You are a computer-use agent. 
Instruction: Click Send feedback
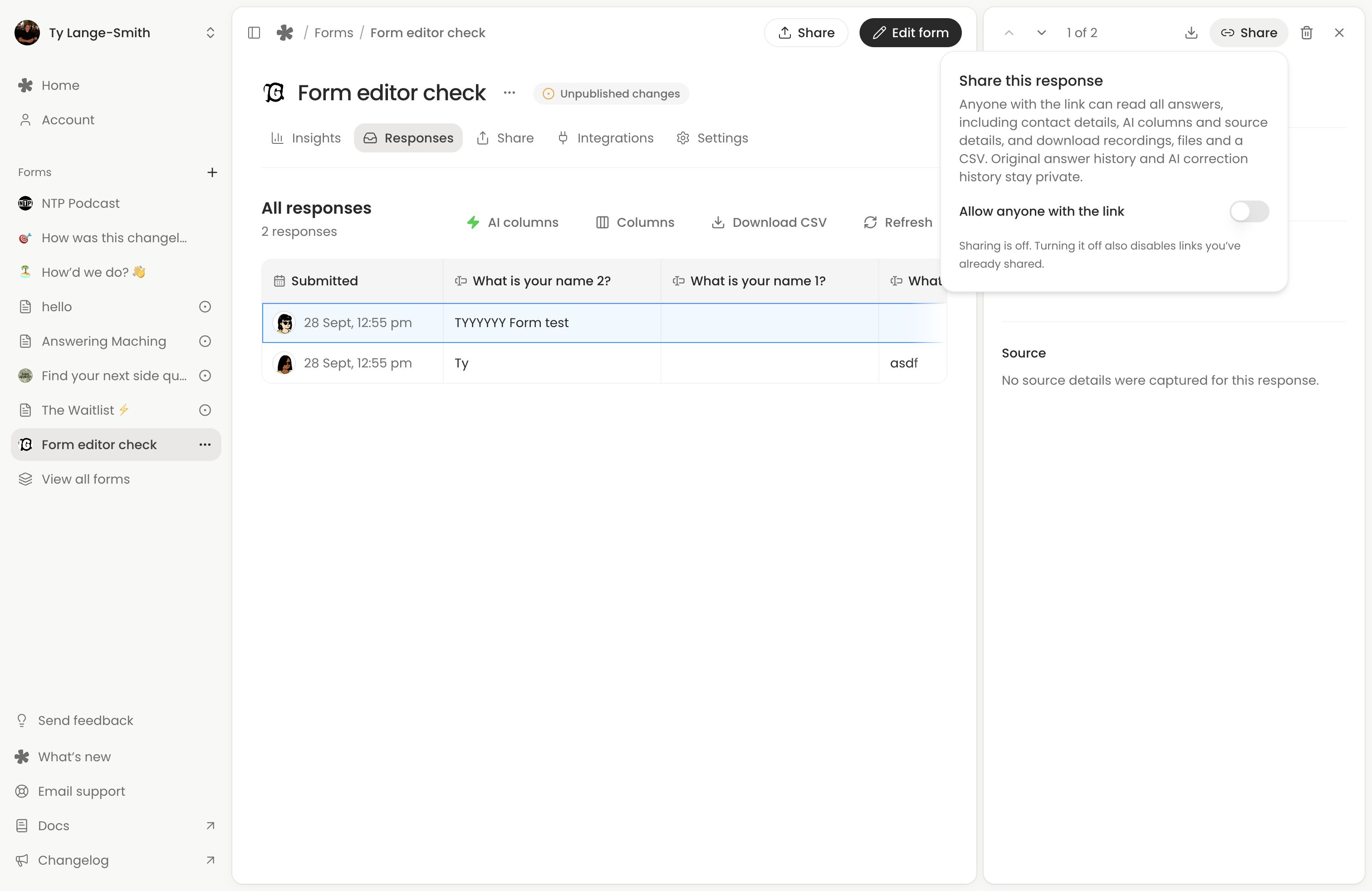(x=115, y=720)
